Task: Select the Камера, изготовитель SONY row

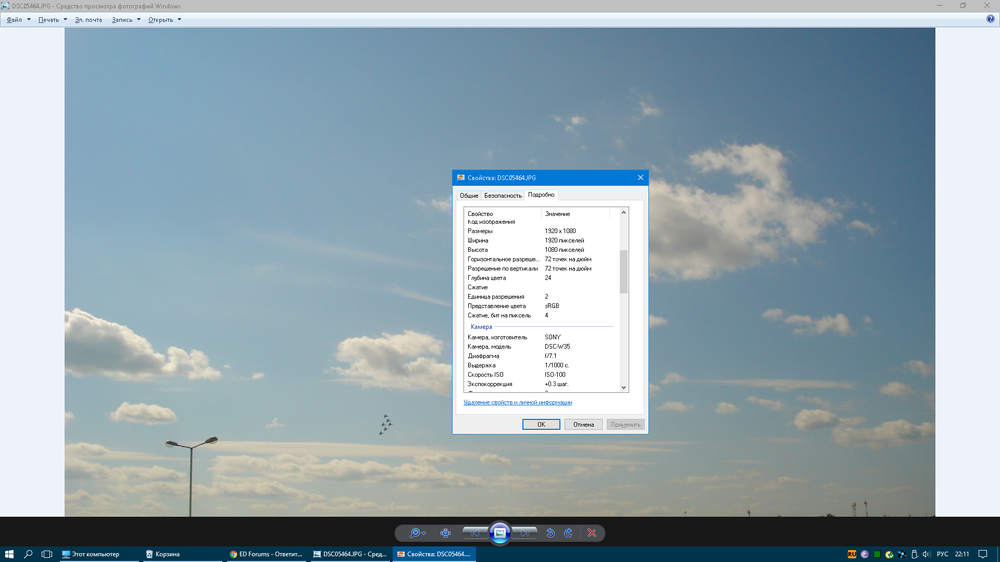Action: tap(541, 337)
